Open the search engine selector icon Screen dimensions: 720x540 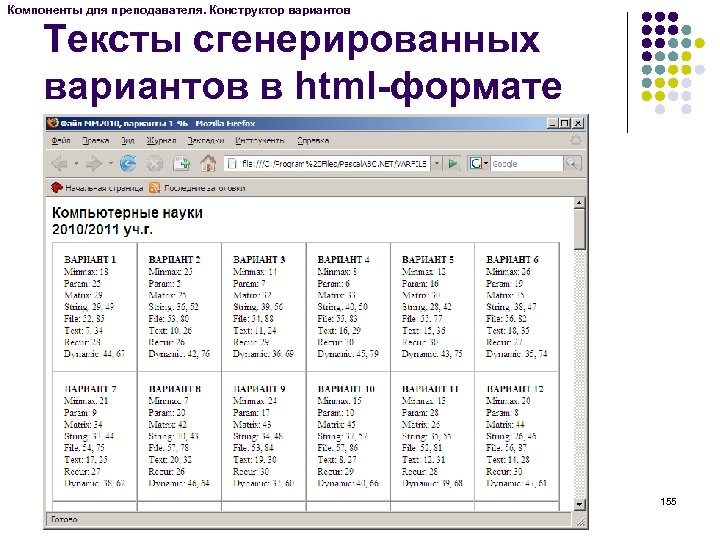point(478,163)
